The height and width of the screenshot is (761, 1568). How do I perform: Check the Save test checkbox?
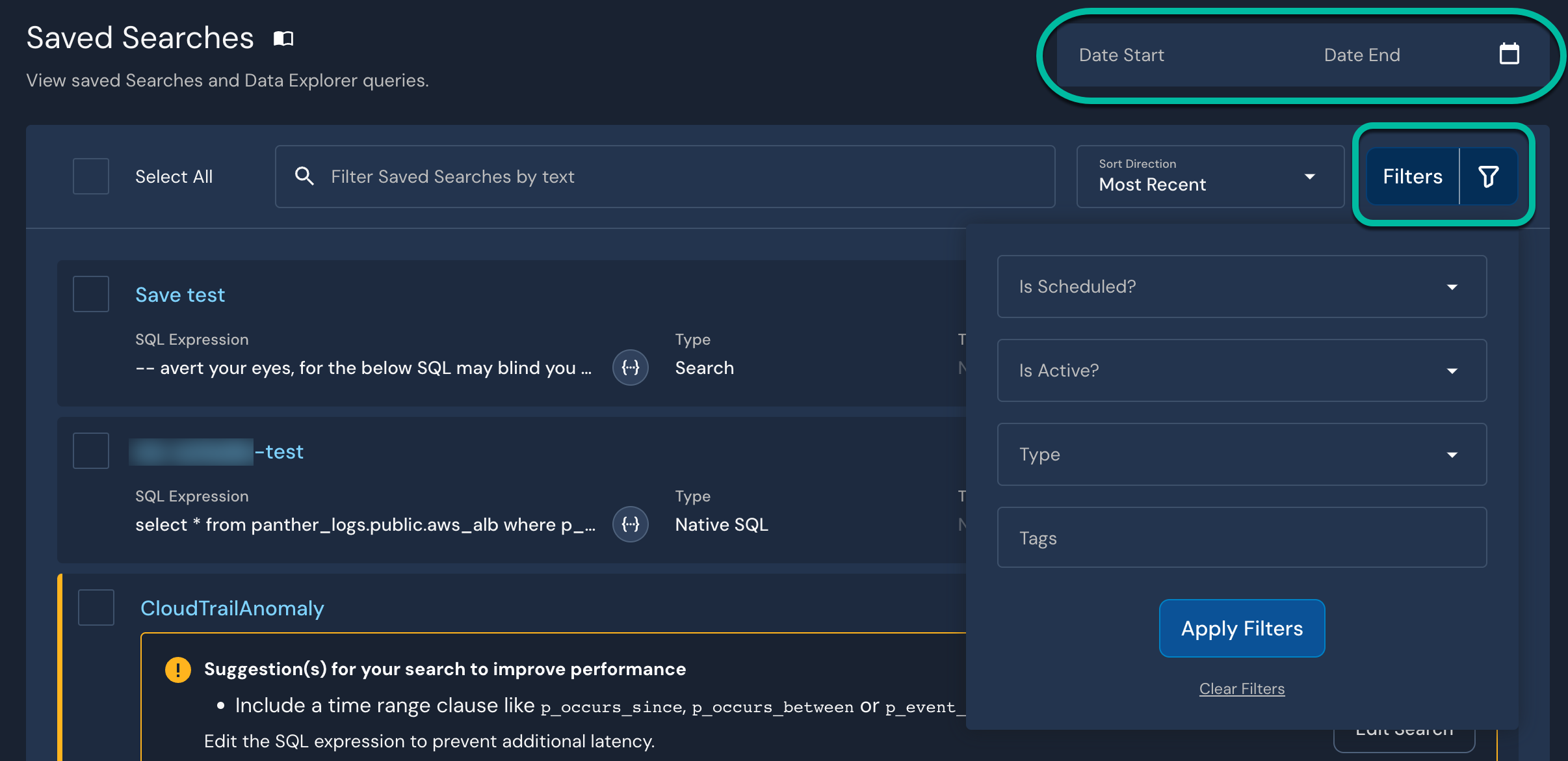pos(90,293)
